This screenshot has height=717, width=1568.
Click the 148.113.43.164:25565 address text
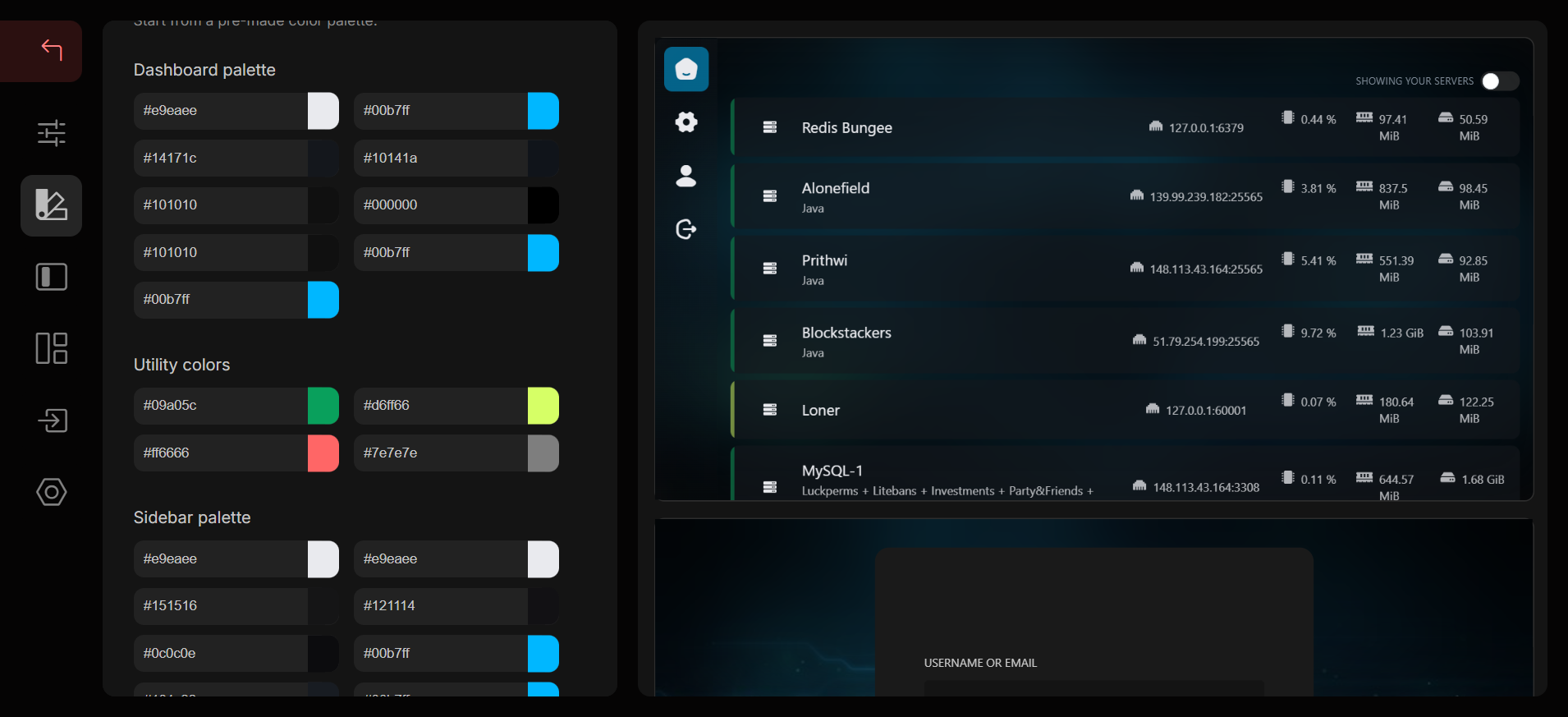[1206, 269]
